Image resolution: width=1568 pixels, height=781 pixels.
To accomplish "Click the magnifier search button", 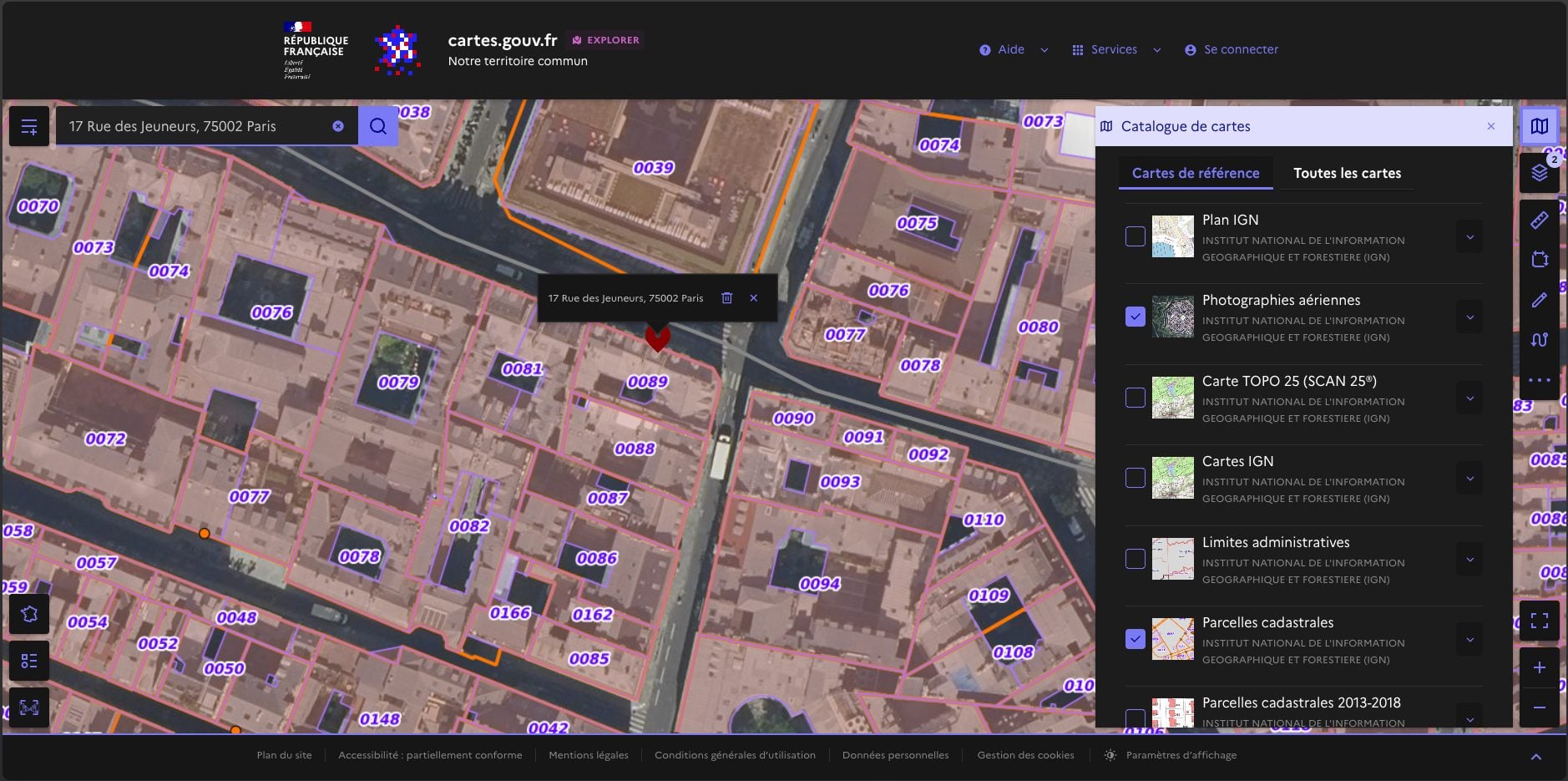I will 378,126.
